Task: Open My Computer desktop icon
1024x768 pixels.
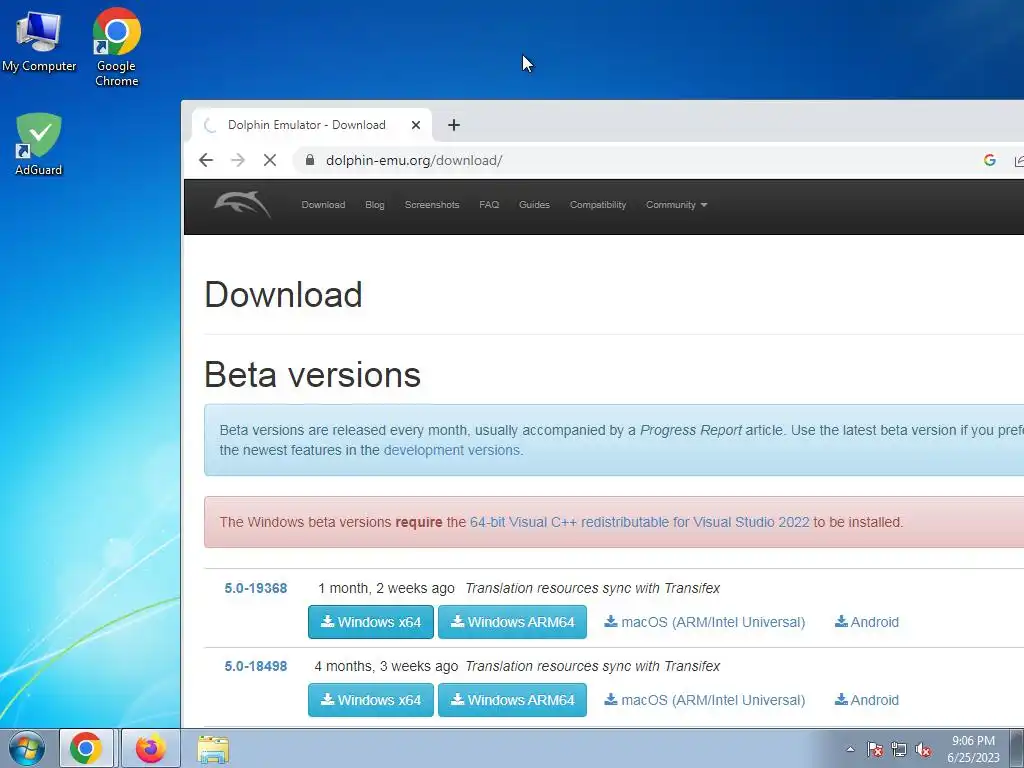Action: click(x=39, y=42)
